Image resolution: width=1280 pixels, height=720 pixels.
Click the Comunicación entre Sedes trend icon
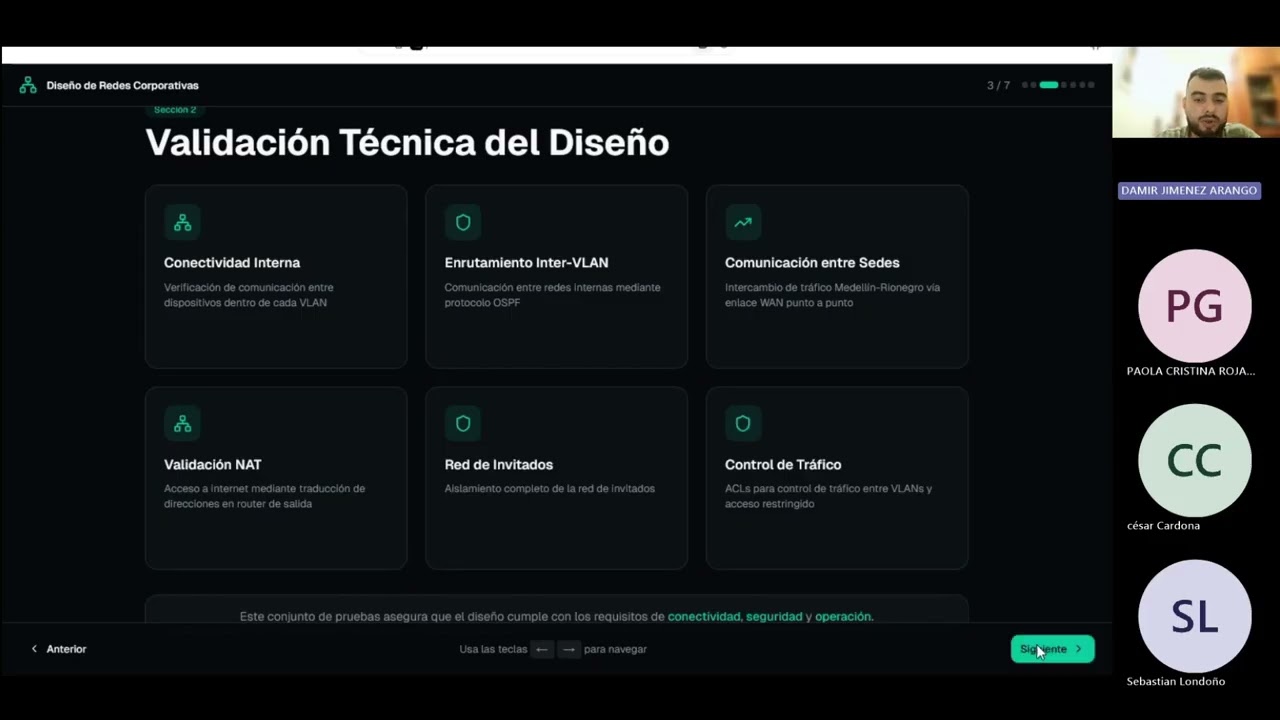[x=743, y=223]
